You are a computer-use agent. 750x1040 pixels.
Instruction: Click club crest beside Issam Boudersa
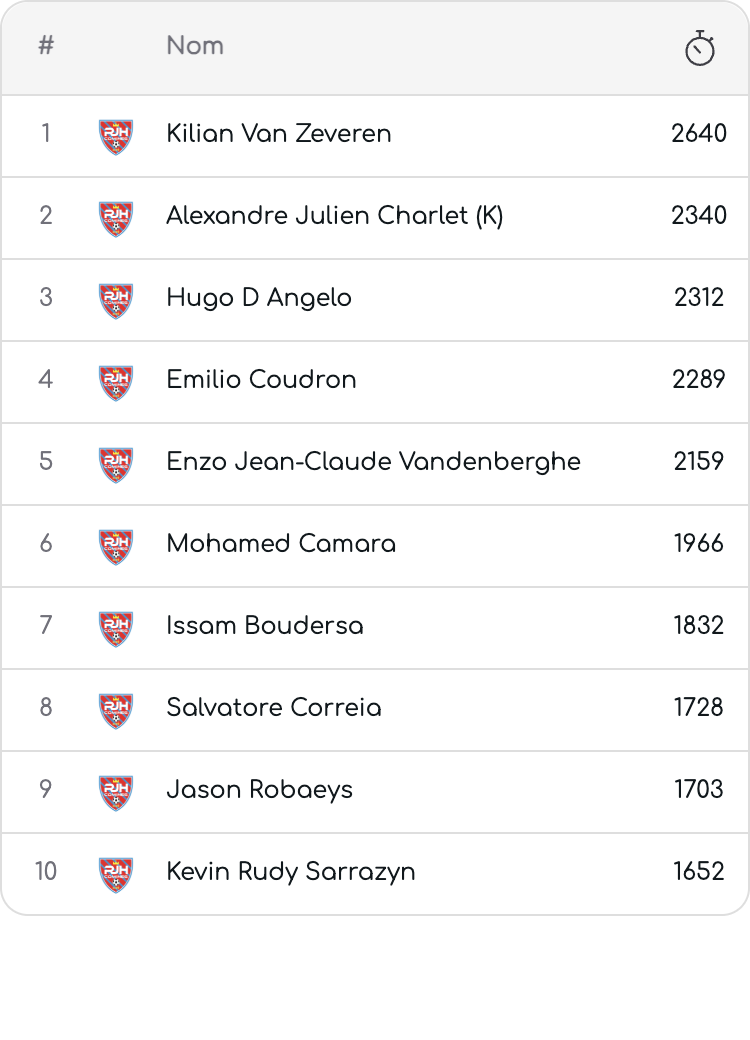116,629
